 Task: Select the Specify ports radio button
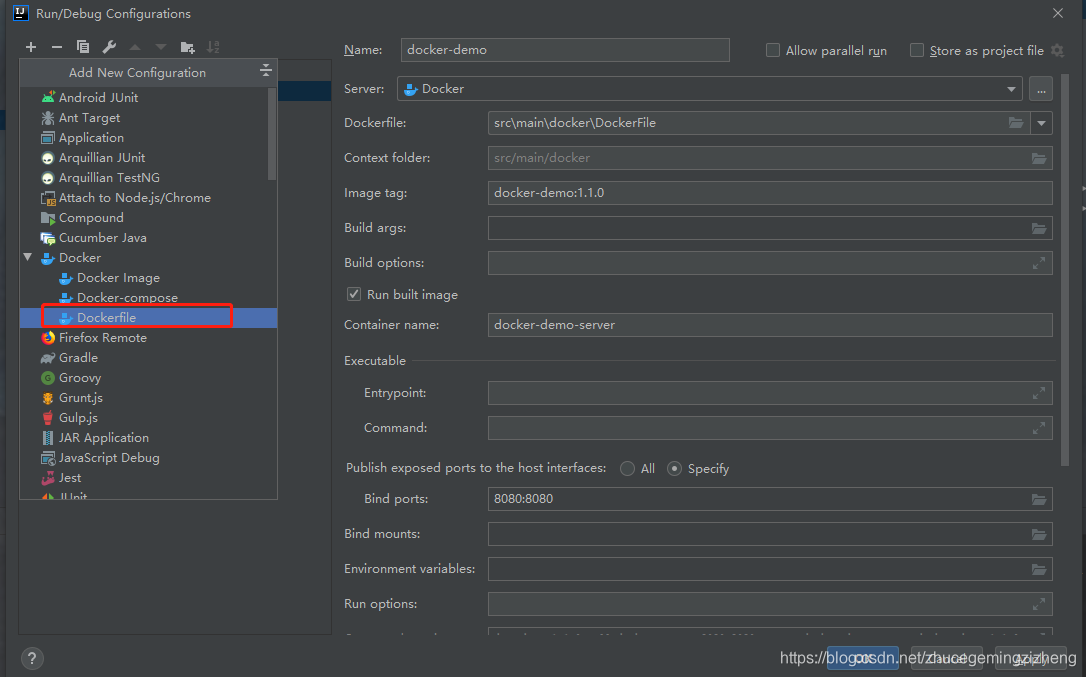click(674, 469)
